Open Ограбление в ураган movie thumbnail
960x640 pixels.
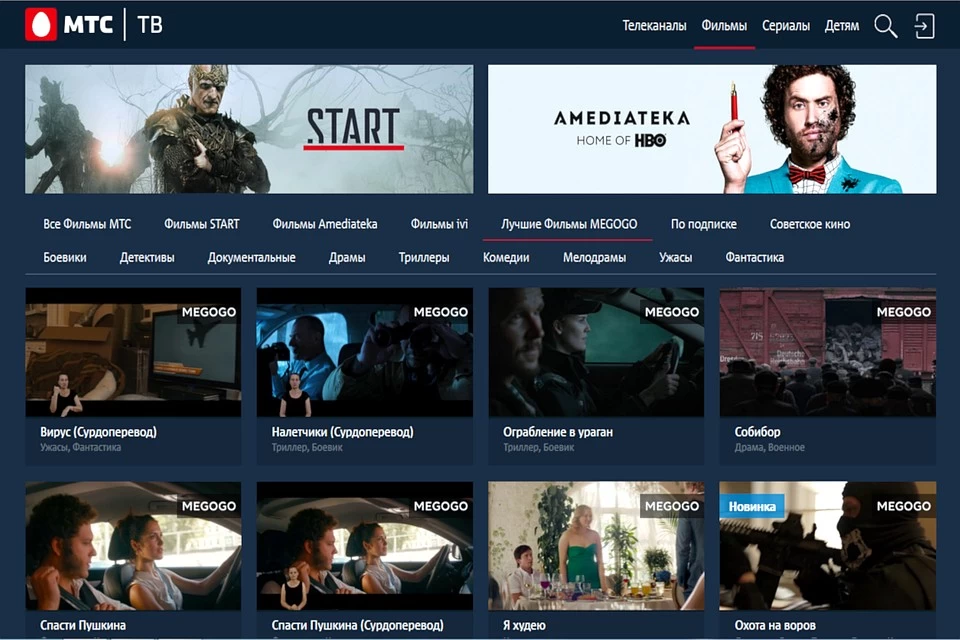596,352
